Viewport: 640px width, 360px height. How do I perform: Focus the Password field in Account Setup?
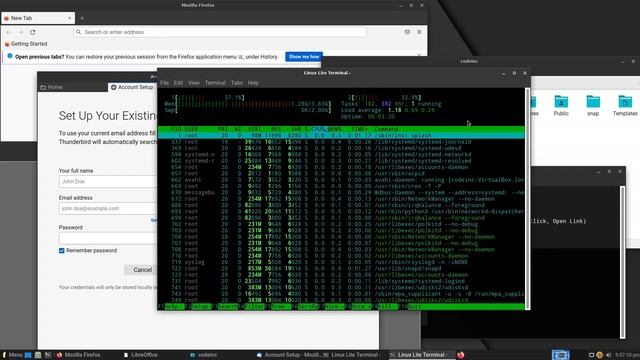point(108,238)
